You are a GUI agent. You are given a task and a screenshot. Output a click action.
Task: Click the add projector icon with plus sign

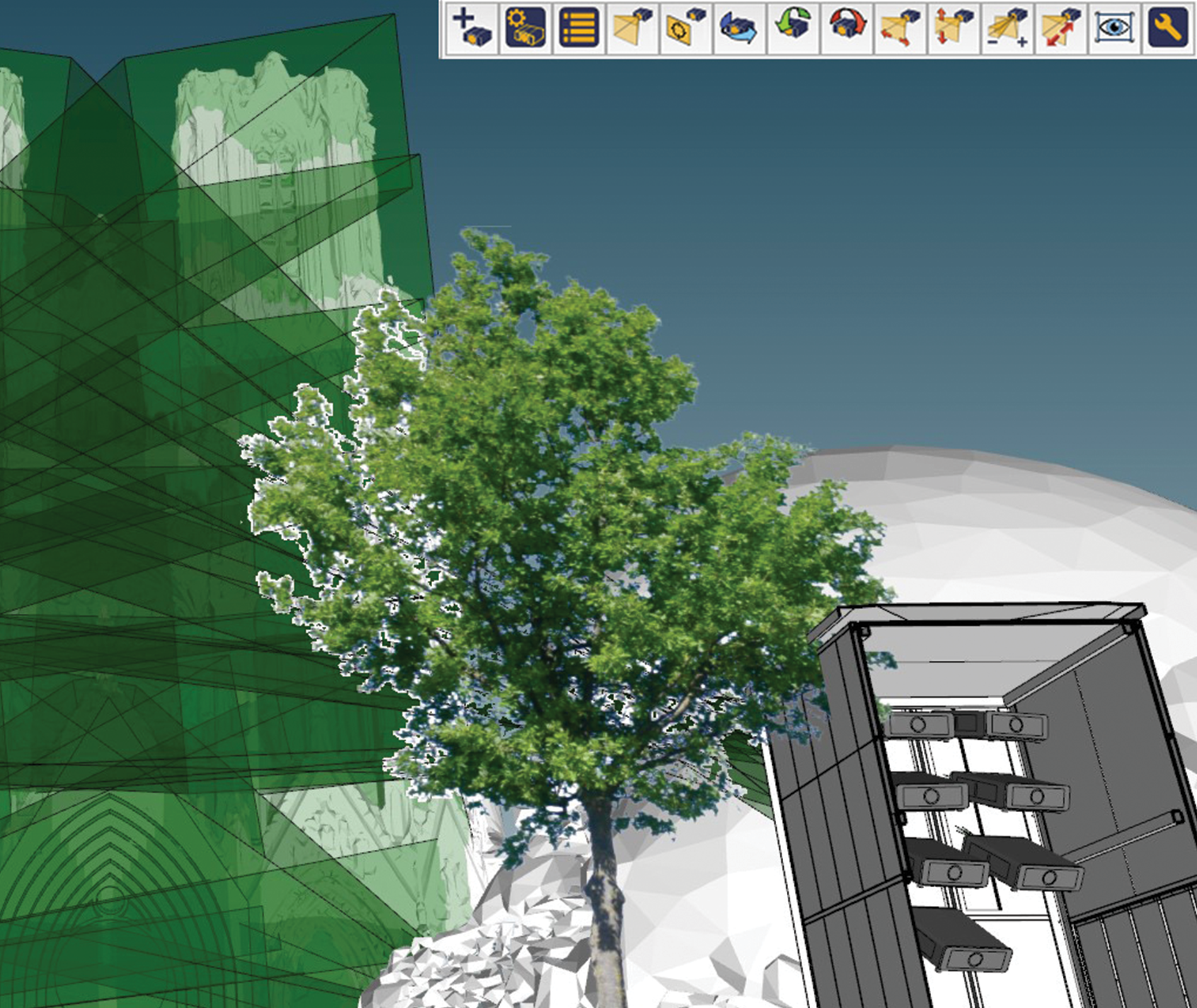pos(472,27)
